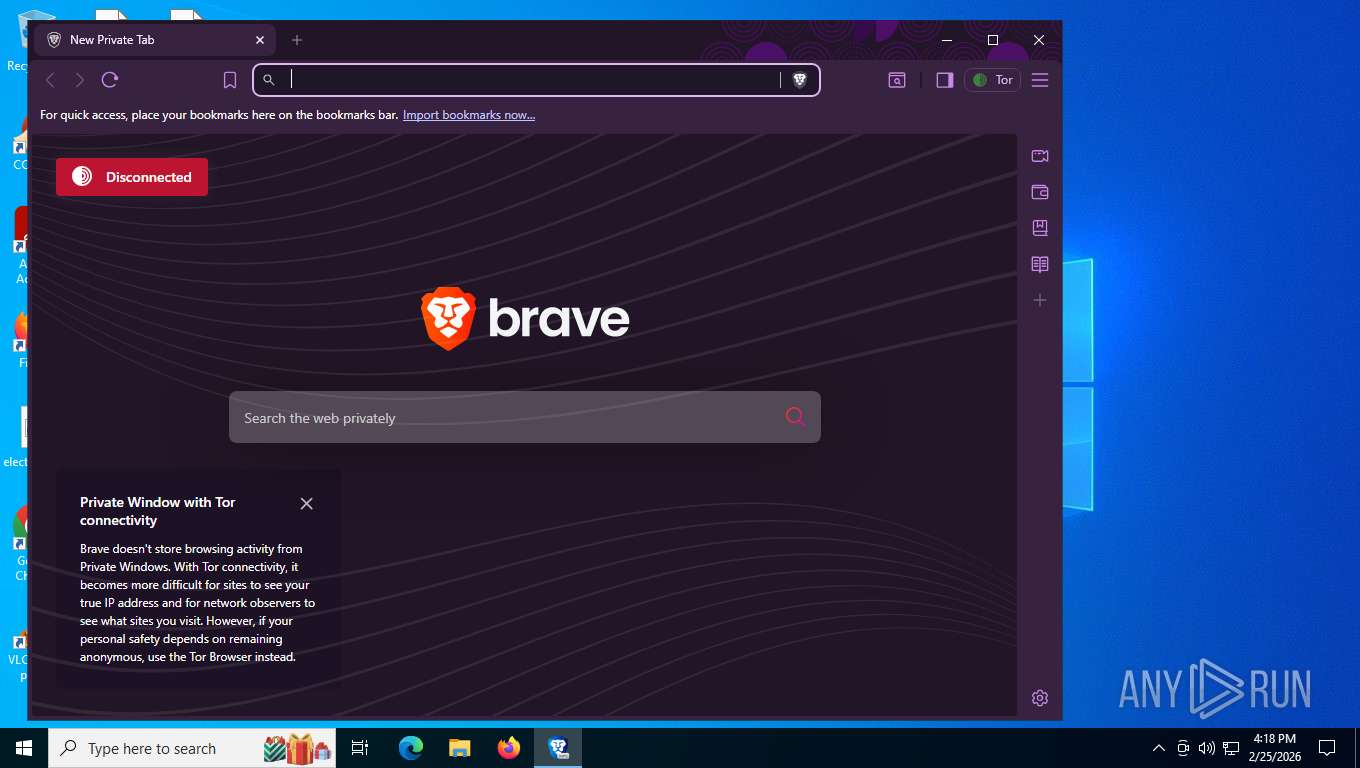Viewport: 1360px width, 768px height.
Task: Open the Brave hamburger menu
Action: [1040, 80]
